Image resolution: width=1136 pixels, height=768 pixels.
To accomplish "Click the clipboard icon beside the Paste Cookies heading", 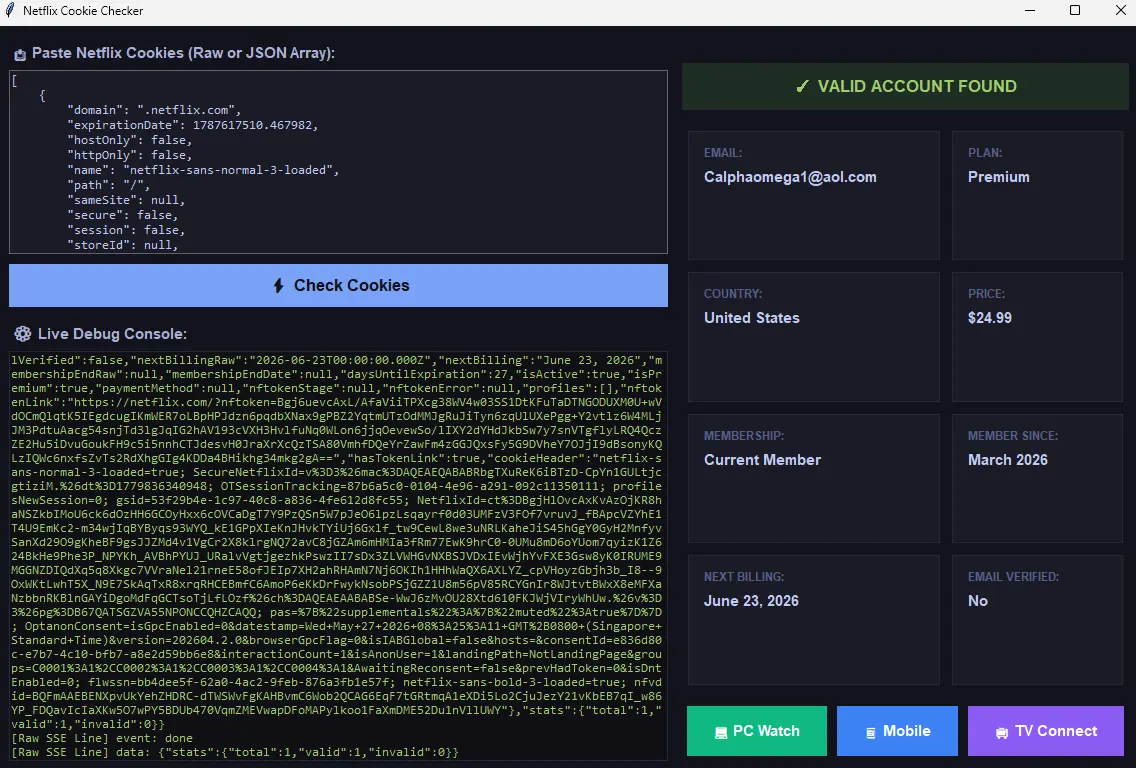I will pos(20,54).
